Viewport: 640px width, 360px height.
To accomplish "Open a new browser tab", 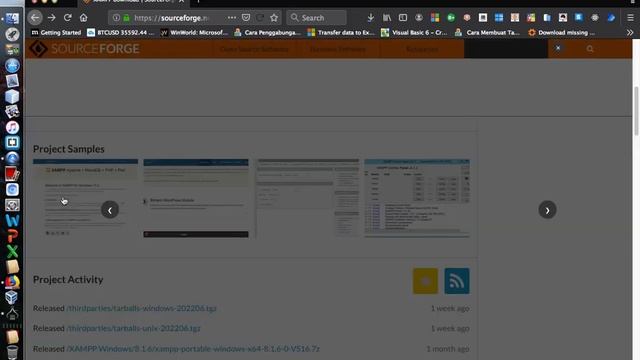I will pyautogui.click(x=198, y=1).
